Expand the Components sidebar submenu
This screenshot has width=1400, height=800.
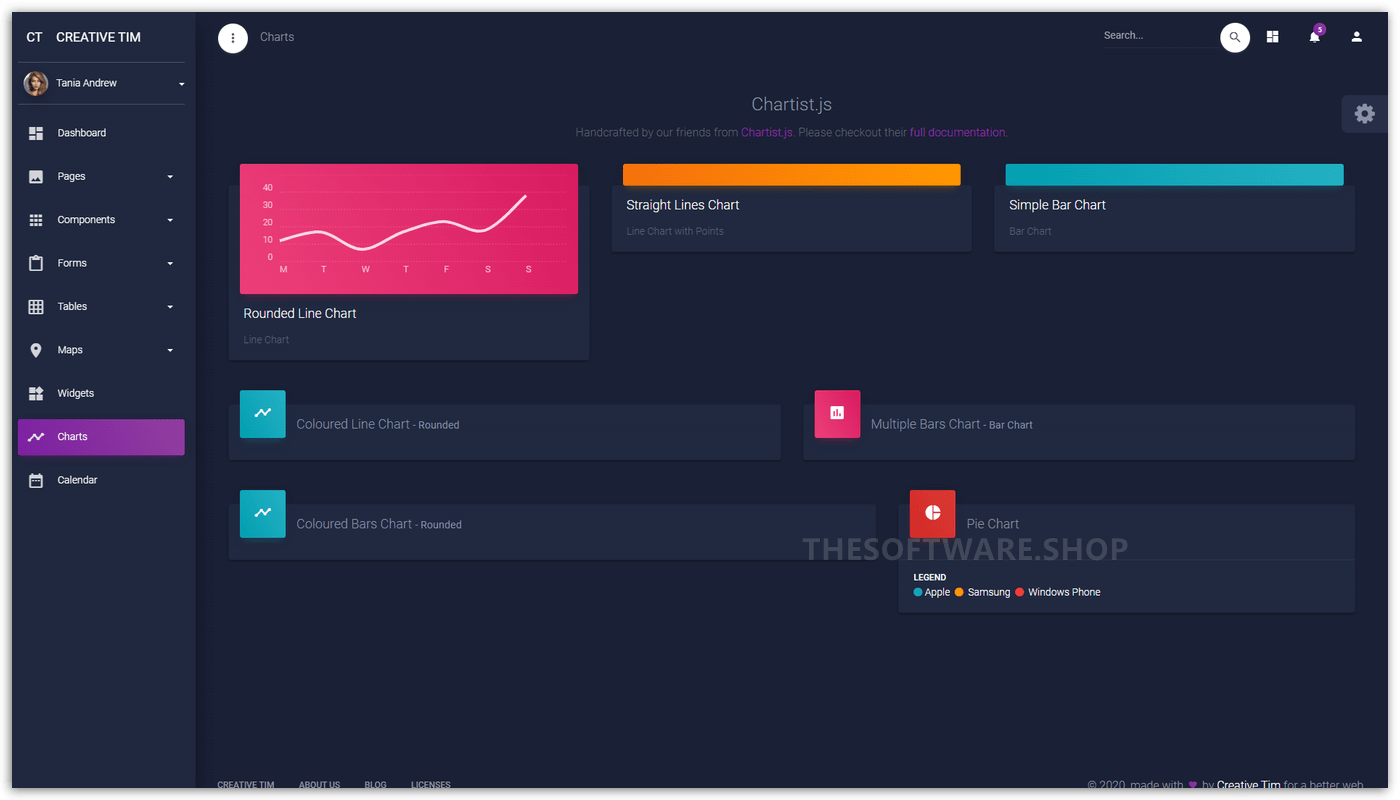tap(101, 220)
